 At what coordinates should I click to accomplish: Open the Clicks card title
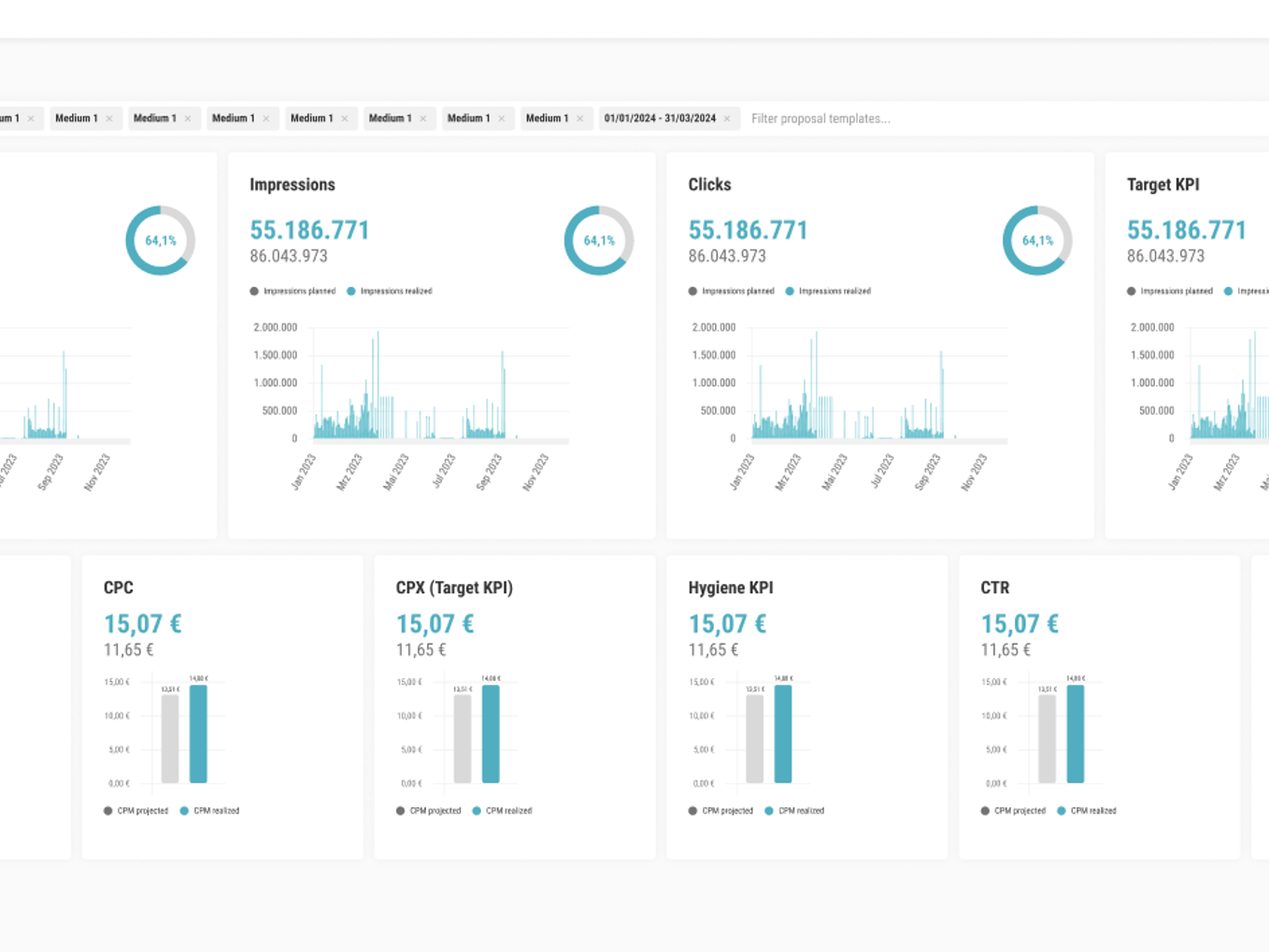coord(709,185)
